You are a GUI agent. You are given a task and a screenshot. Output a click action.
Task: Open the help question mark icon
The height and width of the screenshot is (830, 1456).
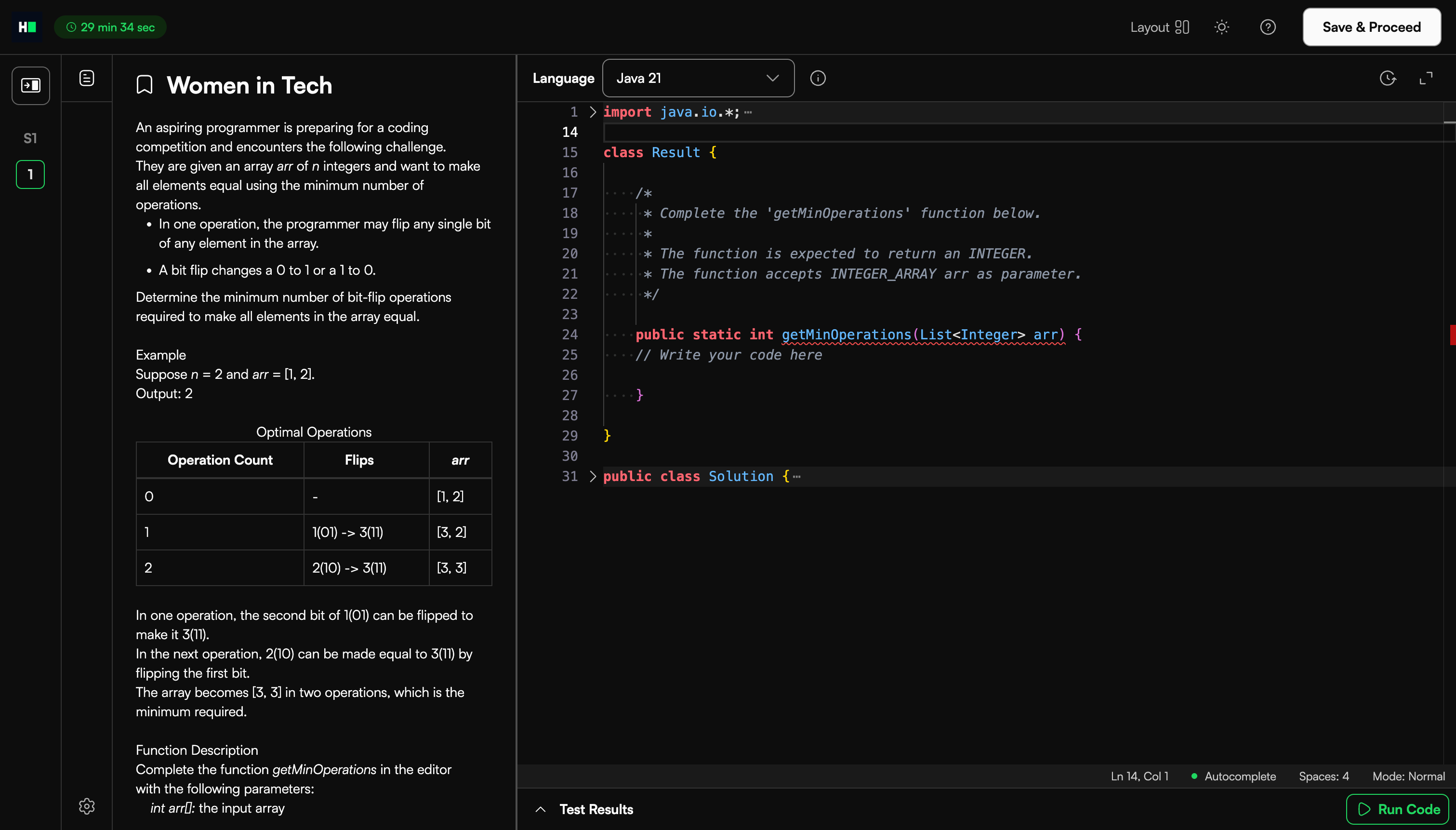(1268, 27)
